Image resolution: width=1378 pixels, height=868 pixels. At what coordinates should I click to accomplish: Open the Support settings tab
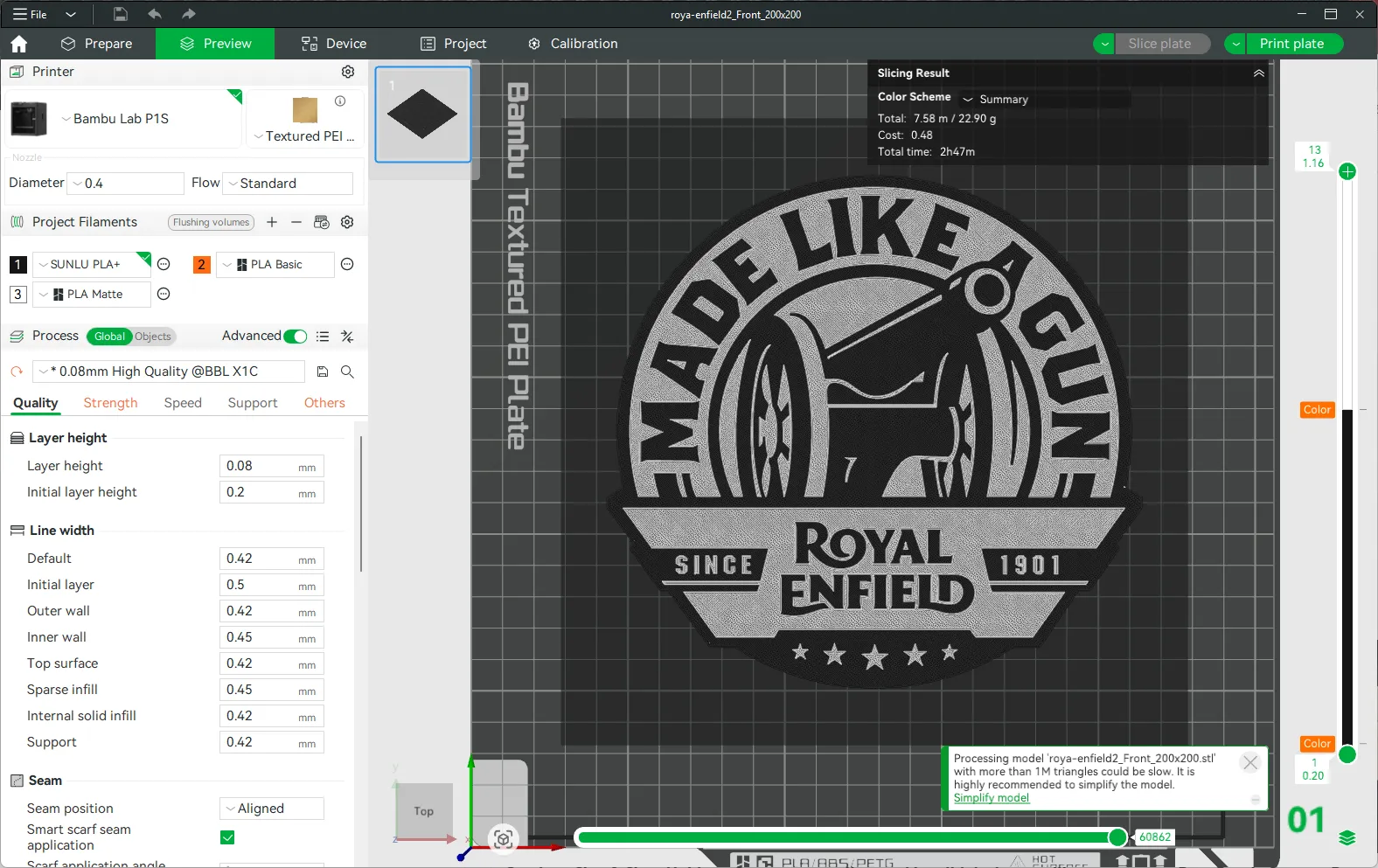click(253, 403)
